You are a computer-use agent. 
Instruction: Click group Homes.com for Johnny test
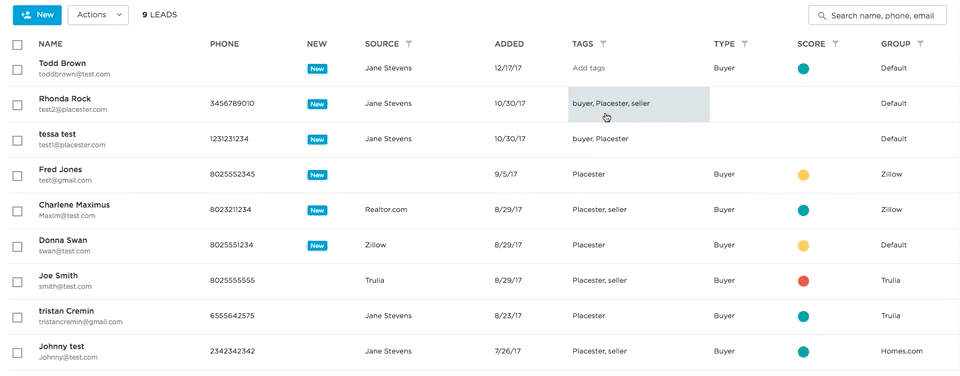[x=901, y=352]
